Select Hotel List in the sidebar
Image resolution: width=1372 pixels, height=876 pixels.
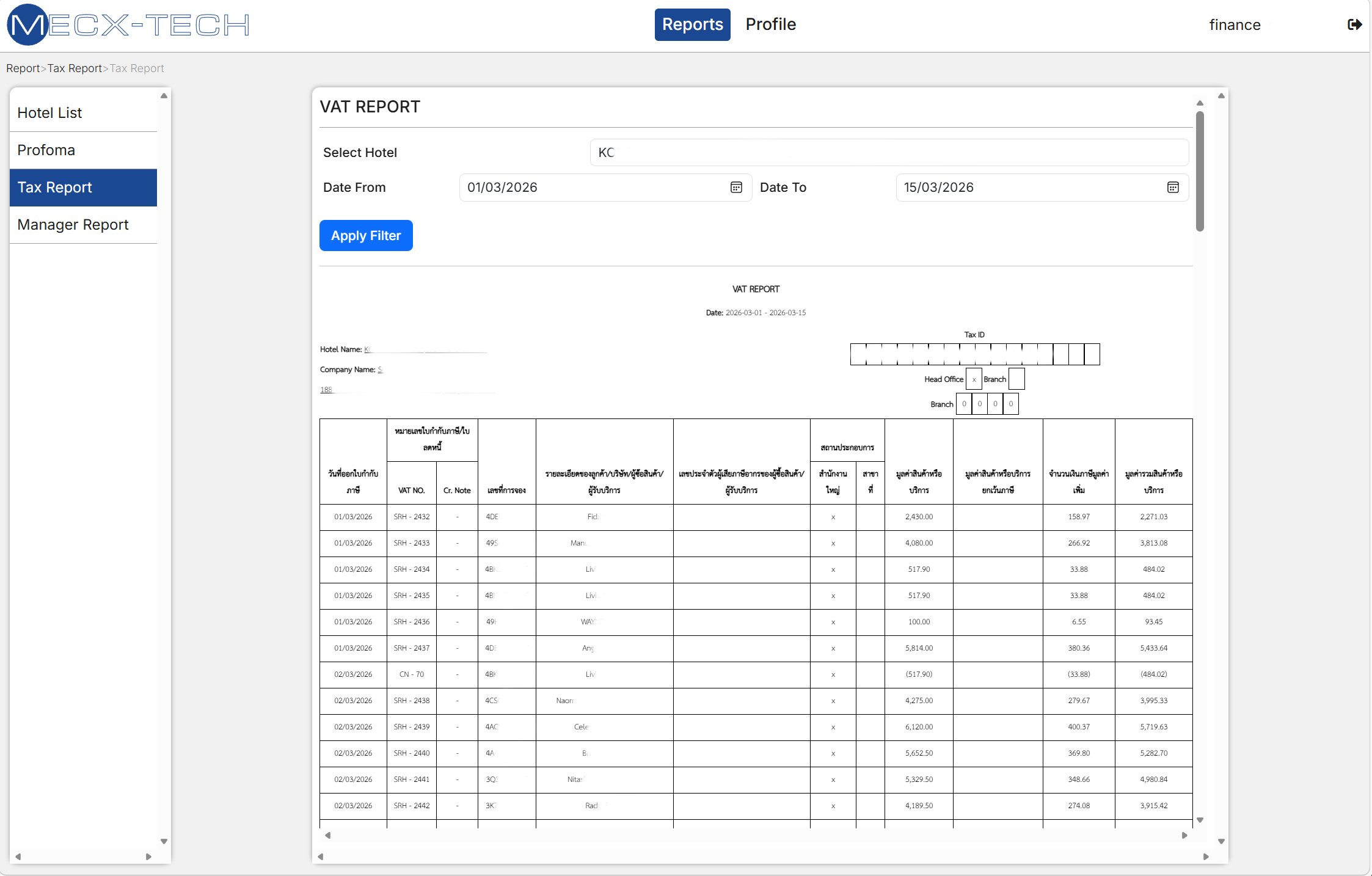(49, 113)
